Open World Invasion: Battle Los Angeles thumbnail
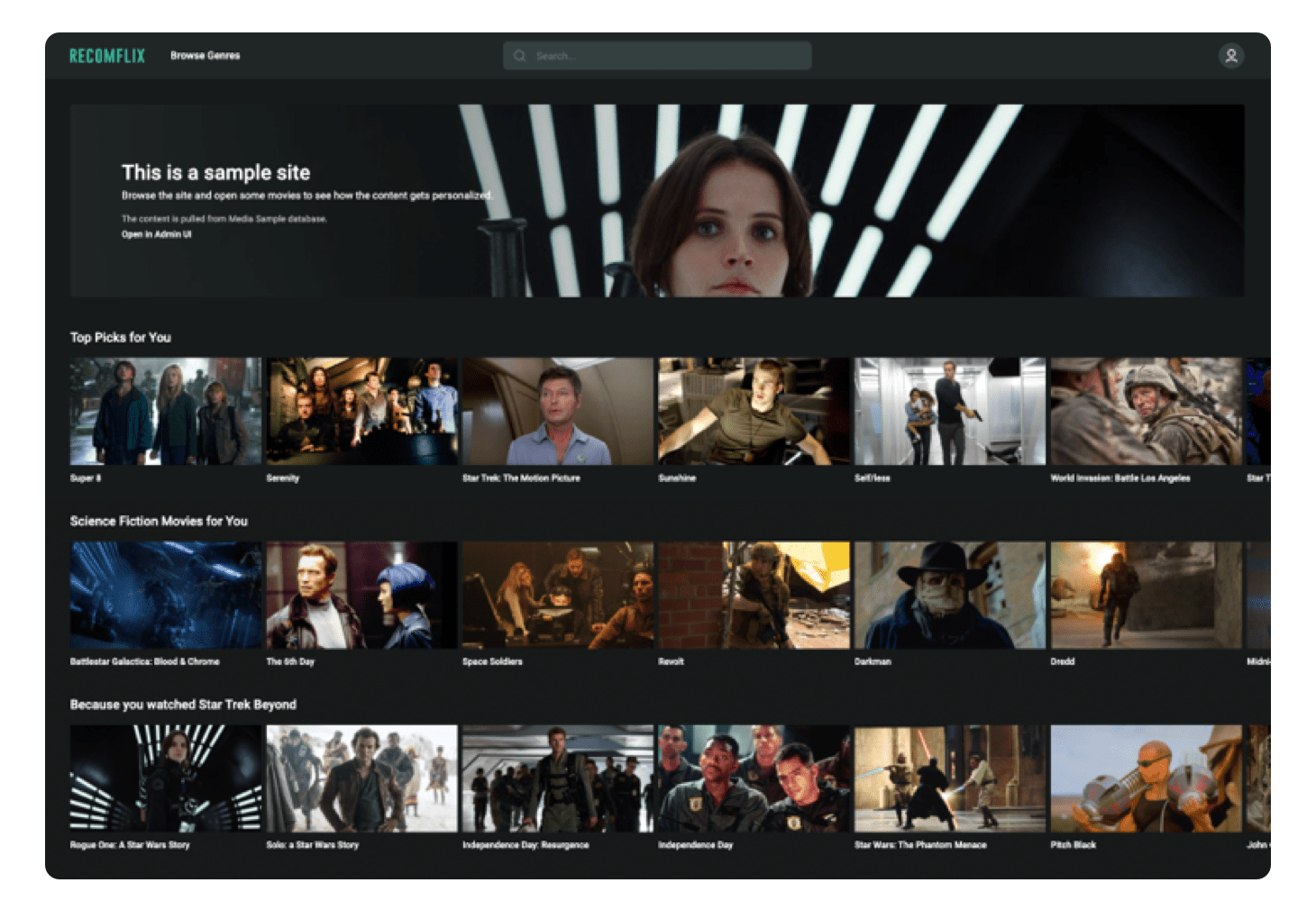Screen dimensions: 1316x910 pos(1146,412)
